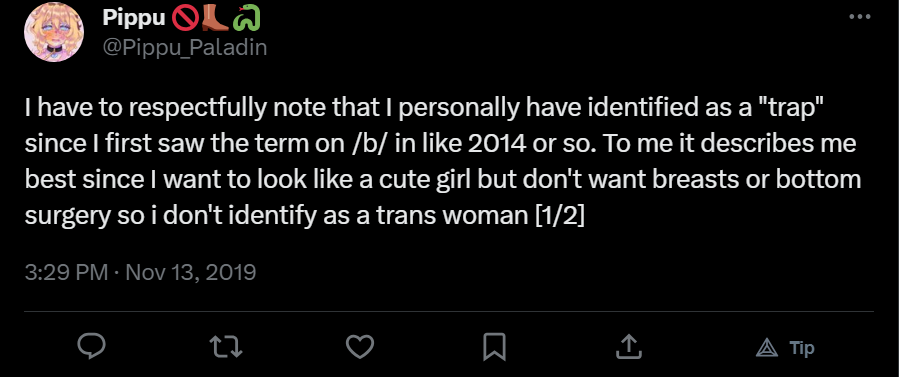This screenshot has width=899, height=377.
Task: Click the red prohibited sign emoji
Action: pos(185,18)
